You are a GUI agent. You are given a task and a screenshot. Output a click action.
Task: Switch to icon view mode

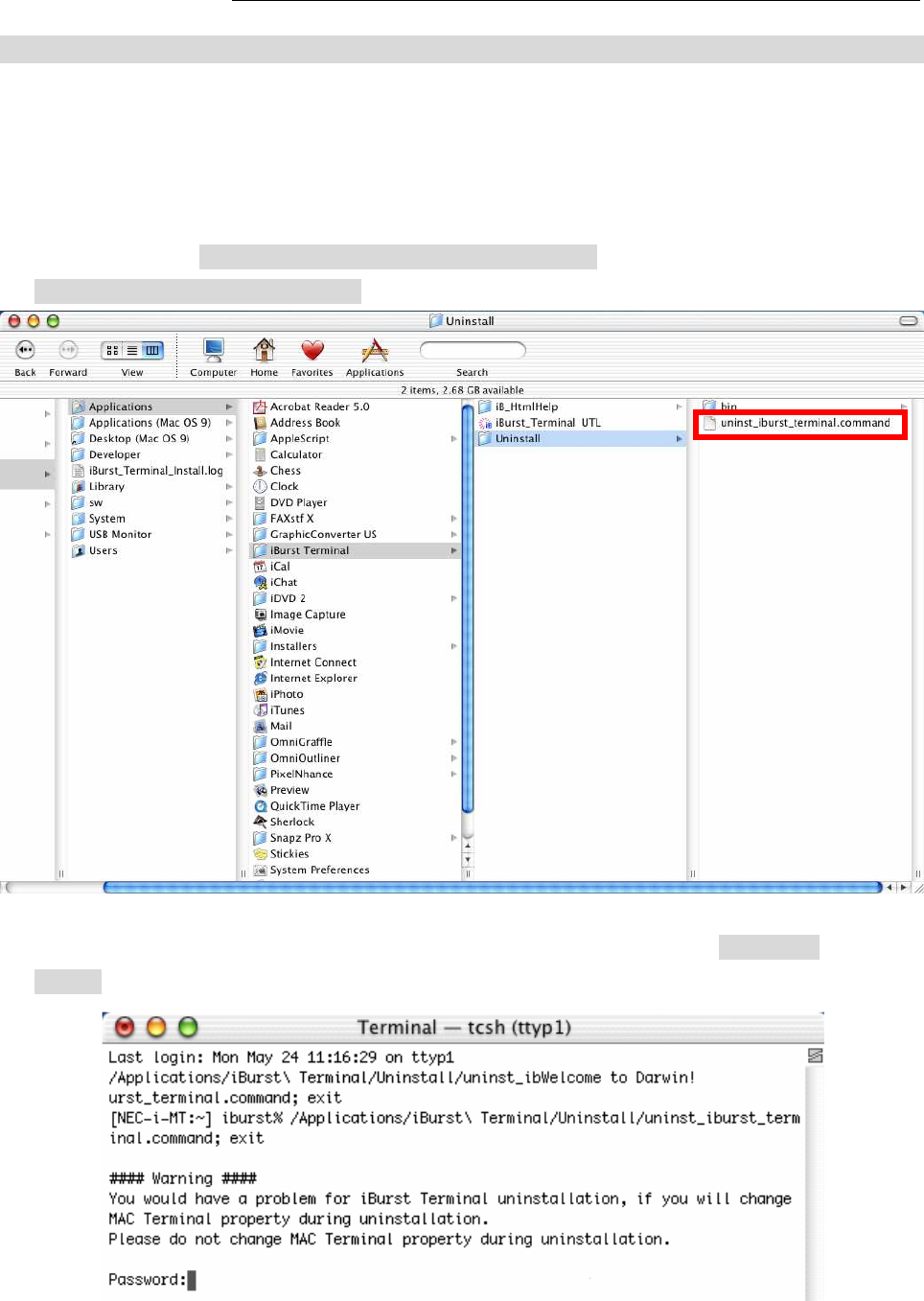112,351
